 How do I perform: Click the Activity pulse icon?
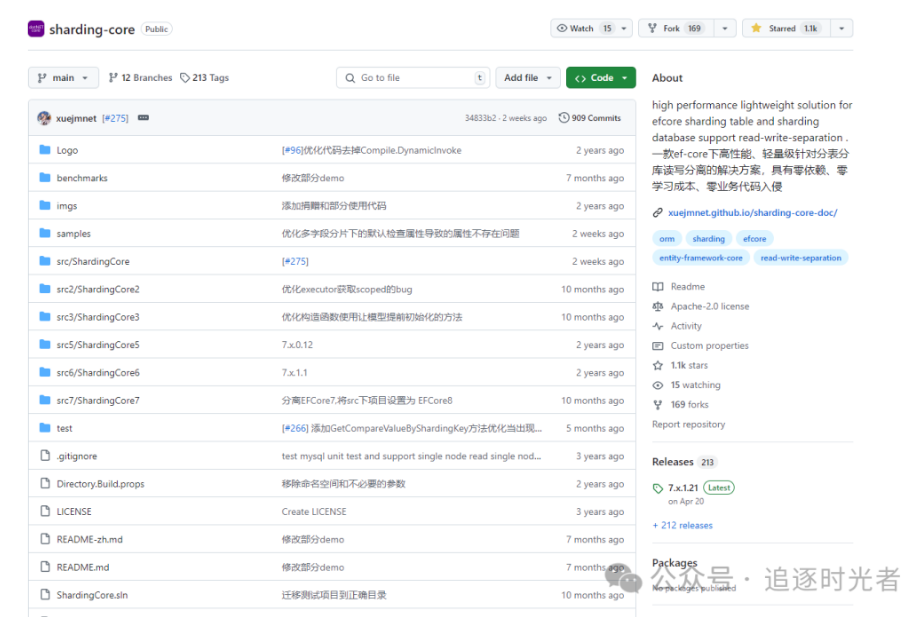click(x=658, y=326)
